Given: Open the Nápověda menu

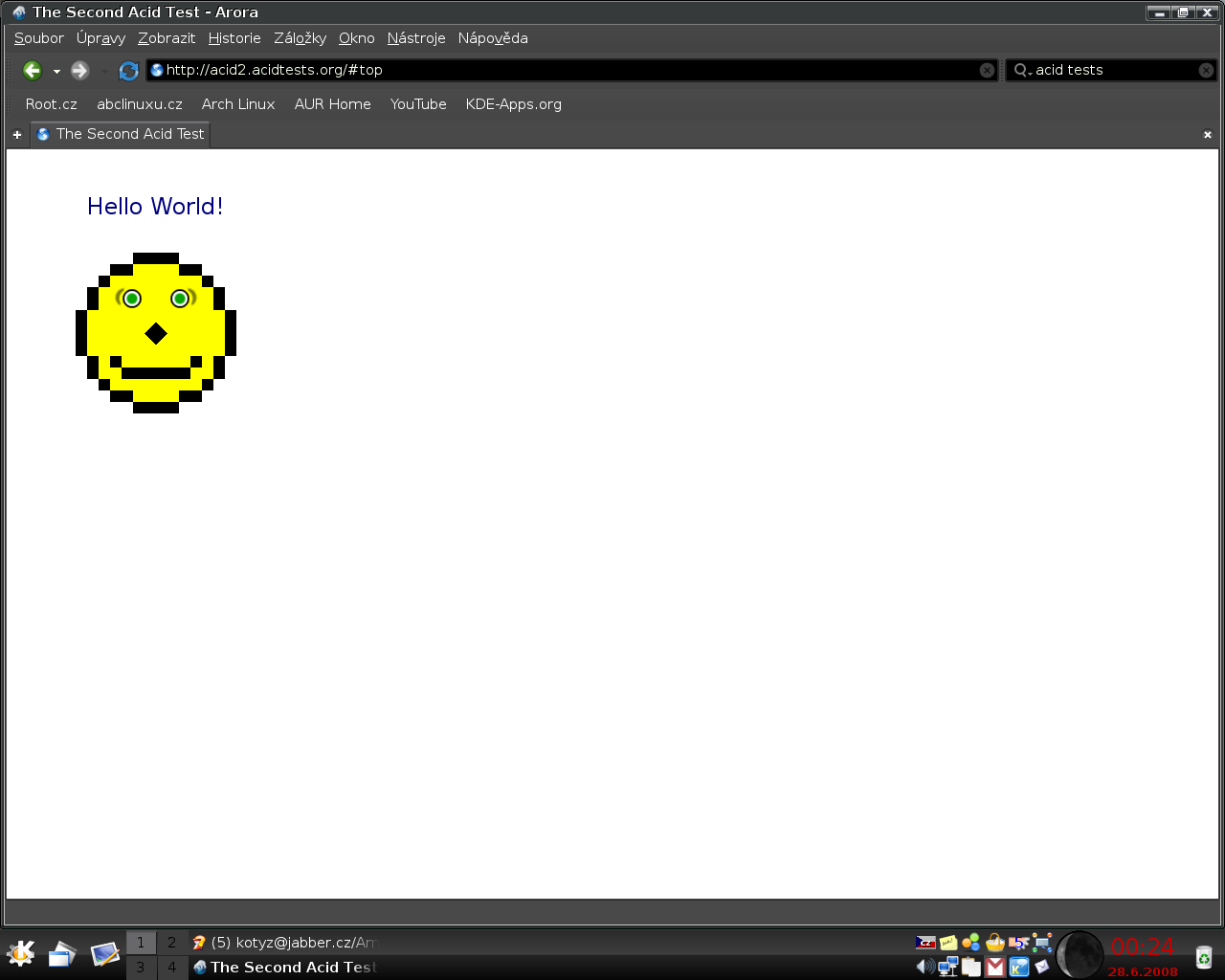Looking at the screenshot, I should pyautogui.click(x=493, y=38).
